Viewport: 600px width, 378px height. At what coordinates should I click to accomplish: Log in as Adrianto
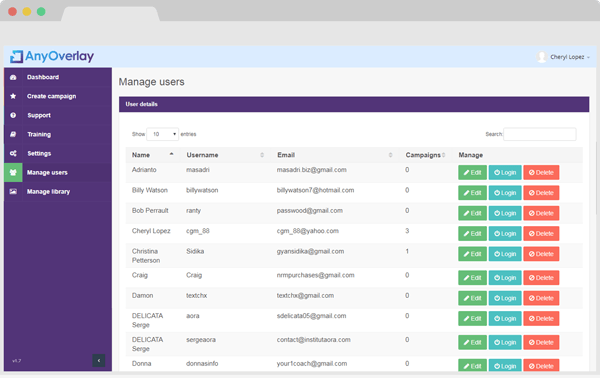[505, 173]
